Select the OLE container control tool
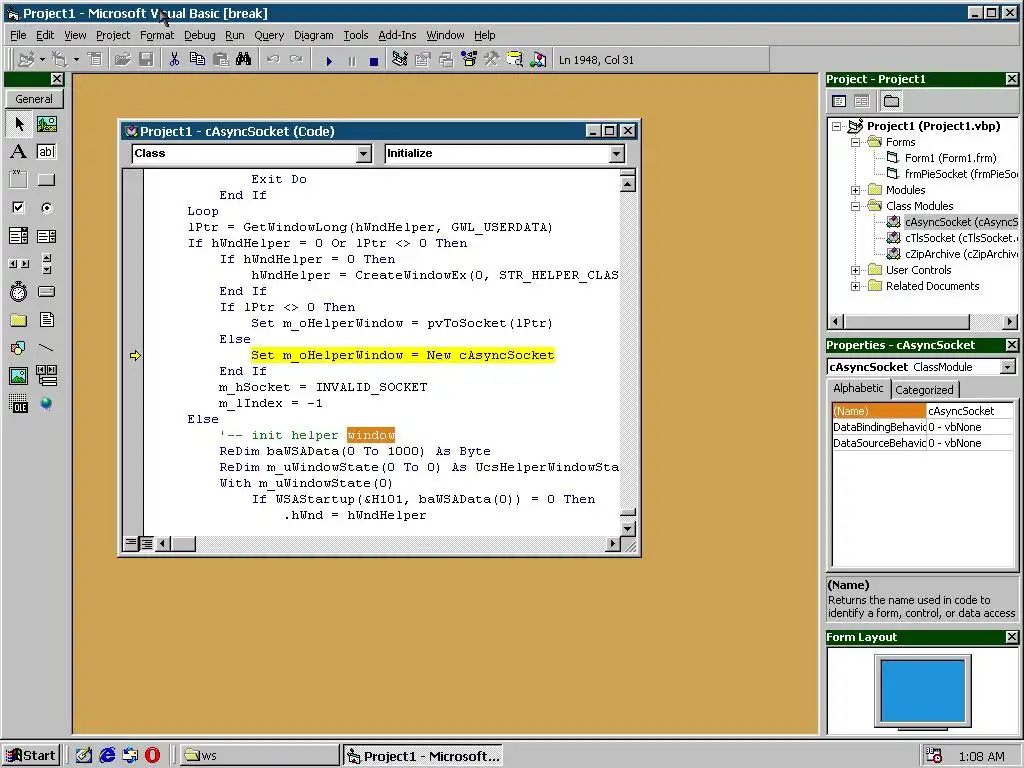Image resolution: width=1024 pixels, height=768 pixels. pyautogui.click(x=19, y=404)
